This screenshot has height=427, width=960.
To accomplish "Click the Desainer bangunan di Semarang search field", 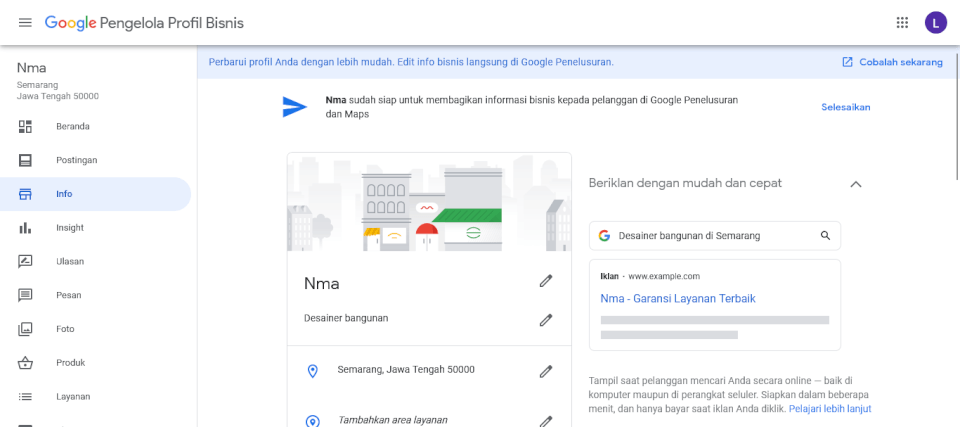I will [714, 235].
